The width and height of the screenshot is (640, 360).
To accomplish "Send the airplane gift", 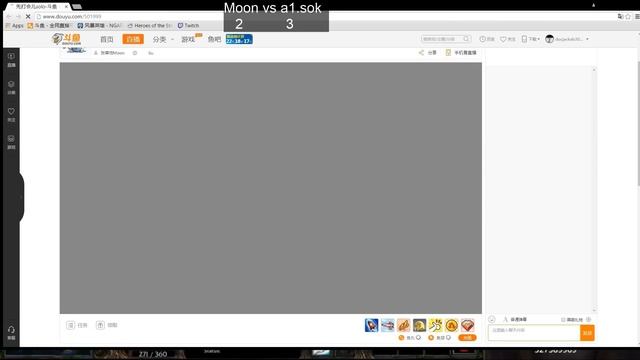I will 387,325.
